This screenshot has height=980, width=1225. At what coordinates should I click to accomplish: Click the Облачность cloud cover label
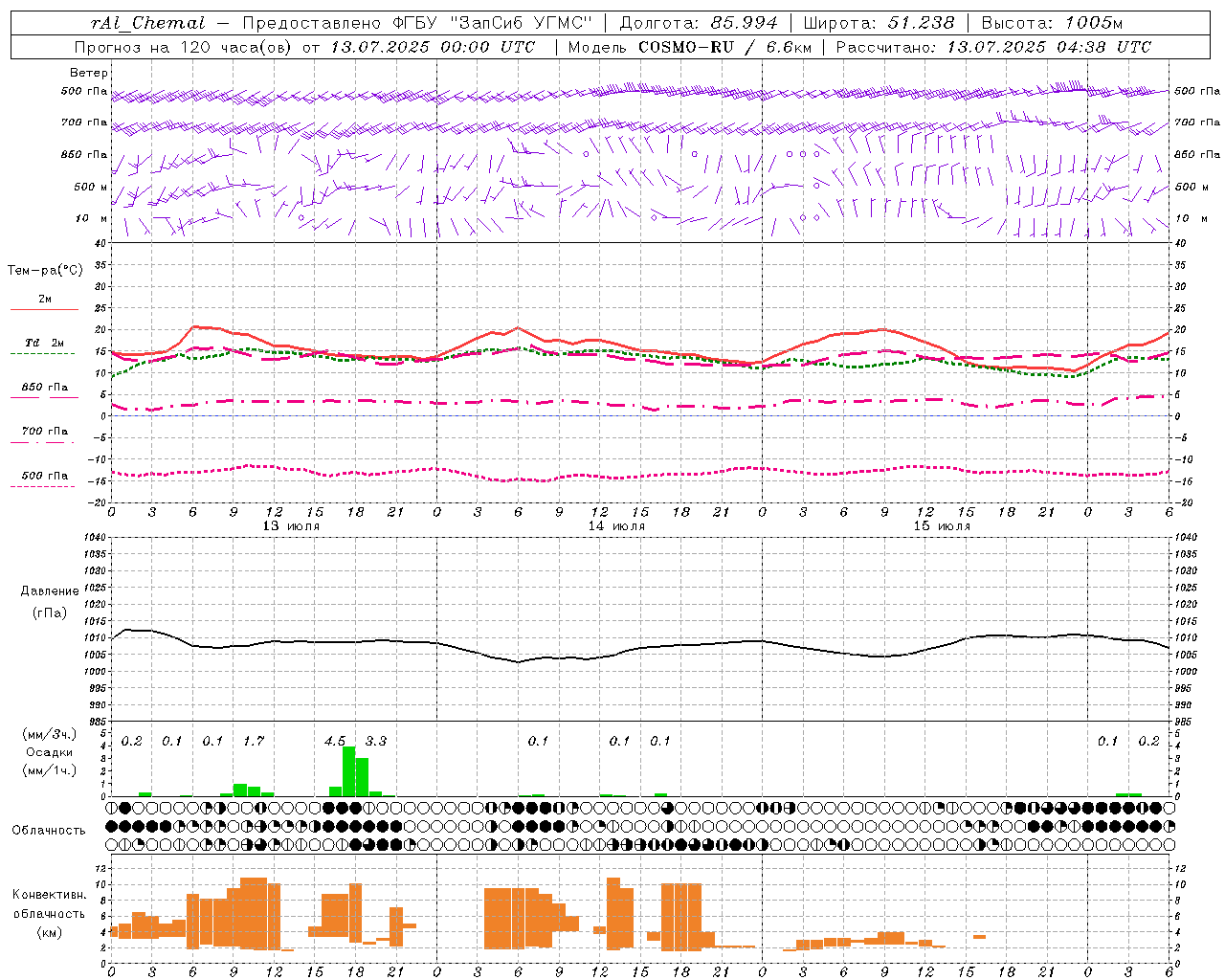click(49, 830)
